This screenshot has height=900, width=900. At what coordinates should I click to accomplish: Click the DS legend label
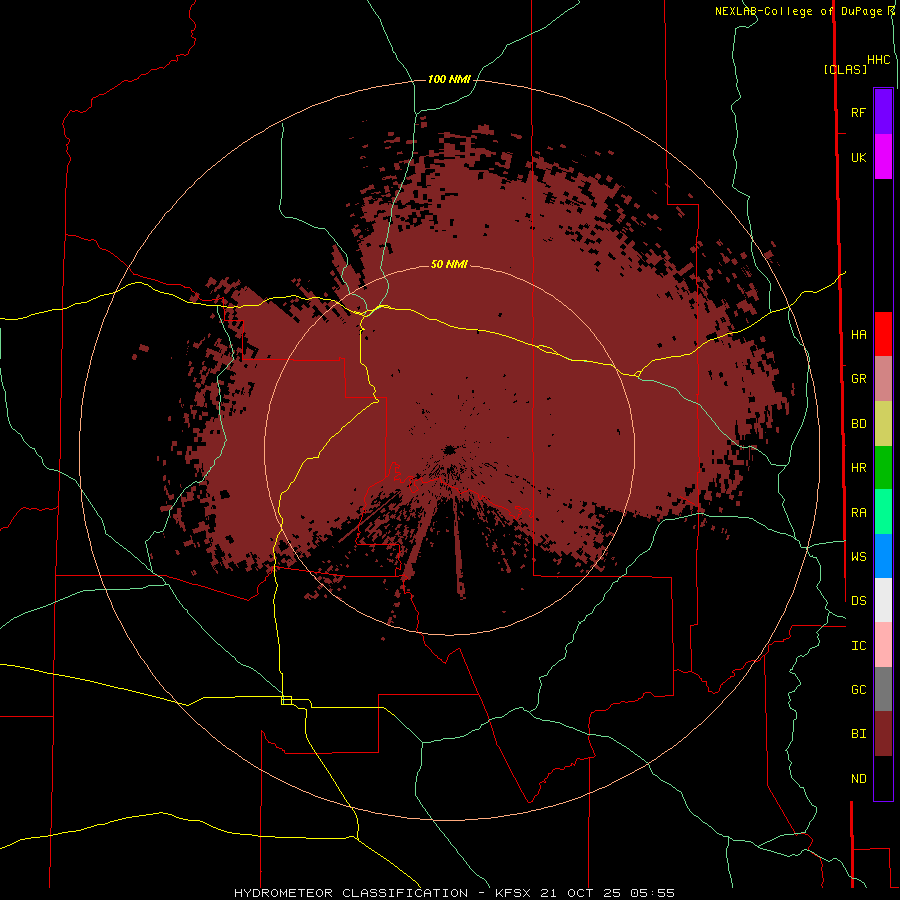[858, 601]
